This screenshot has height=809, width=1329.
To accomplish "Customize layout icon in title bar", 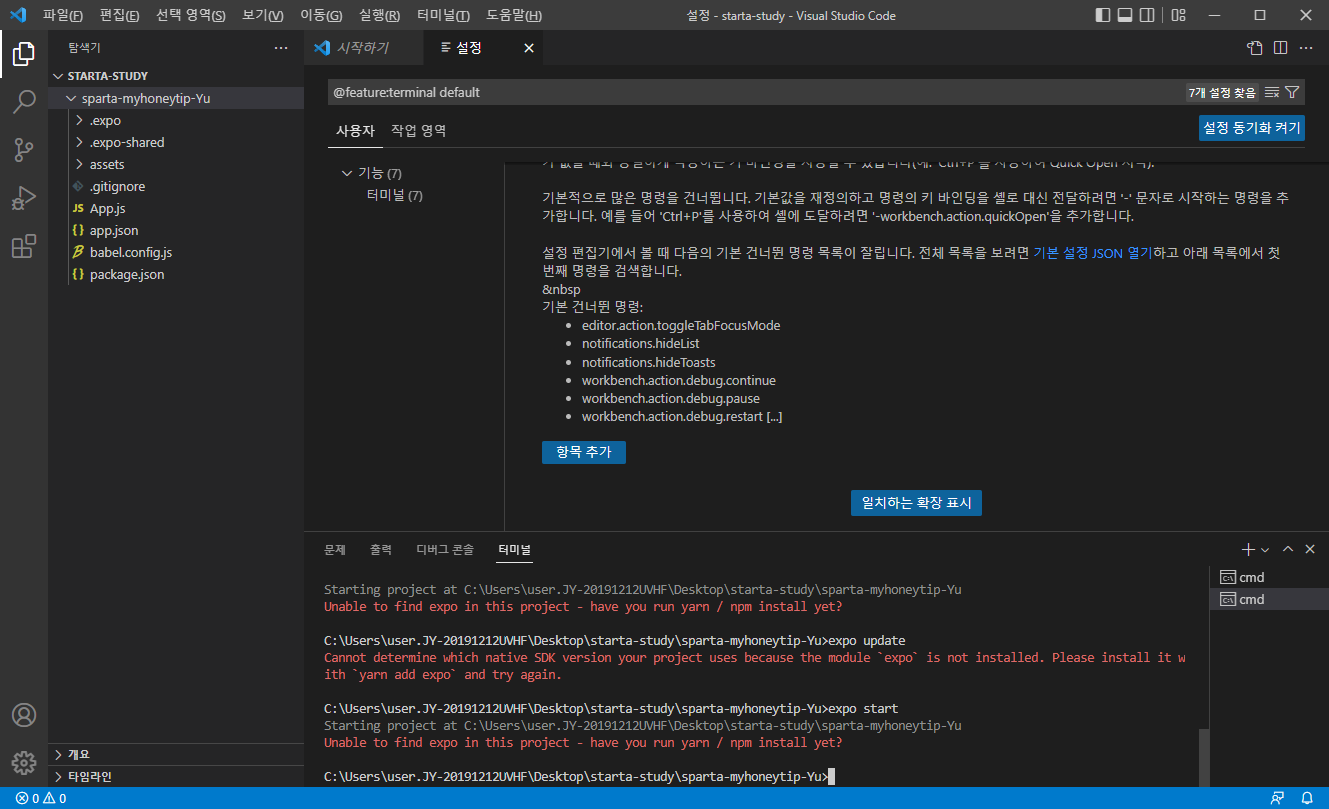I will click(x=1179, y=15).
